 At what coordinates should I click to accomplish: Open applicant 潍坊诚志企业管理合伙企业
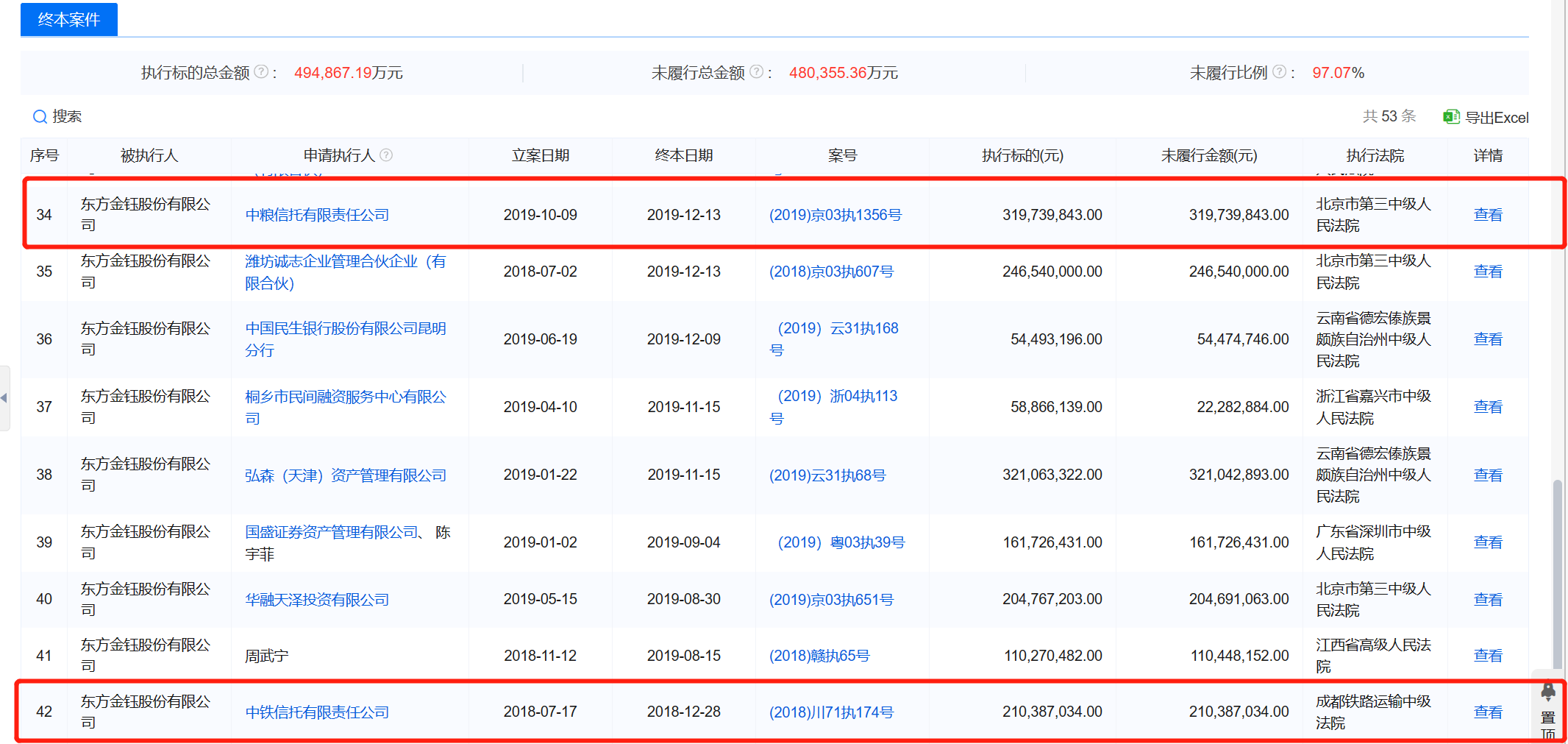tap(346, 272)
